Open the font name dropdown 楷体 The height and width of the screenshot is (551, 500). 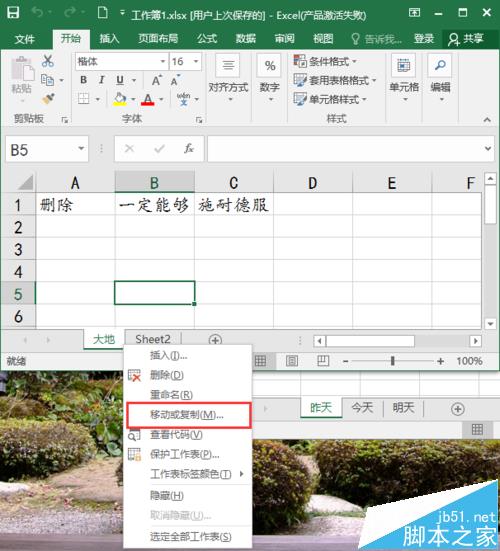coord(163,61)
